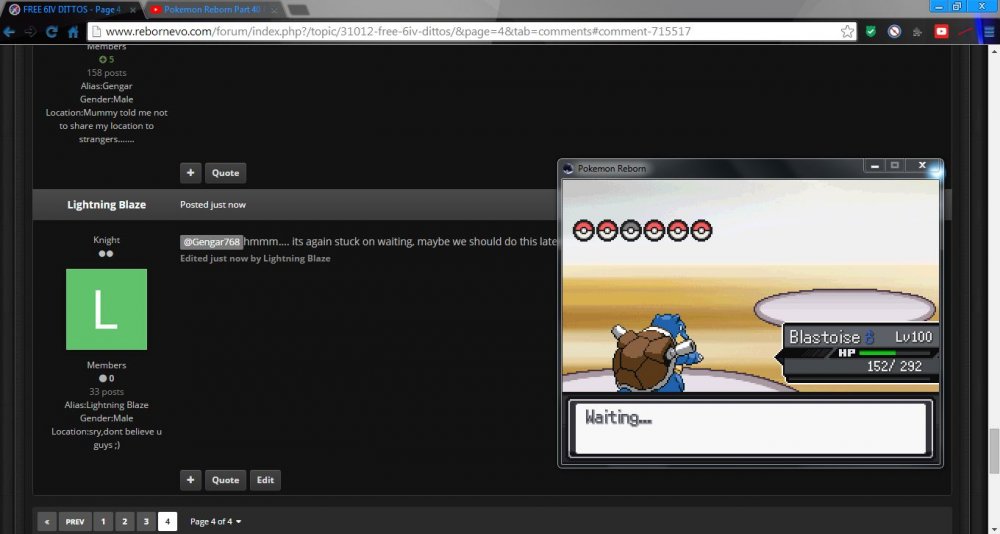Toggle multiquote plus on Lightning Blaze's post

[190, 480]
